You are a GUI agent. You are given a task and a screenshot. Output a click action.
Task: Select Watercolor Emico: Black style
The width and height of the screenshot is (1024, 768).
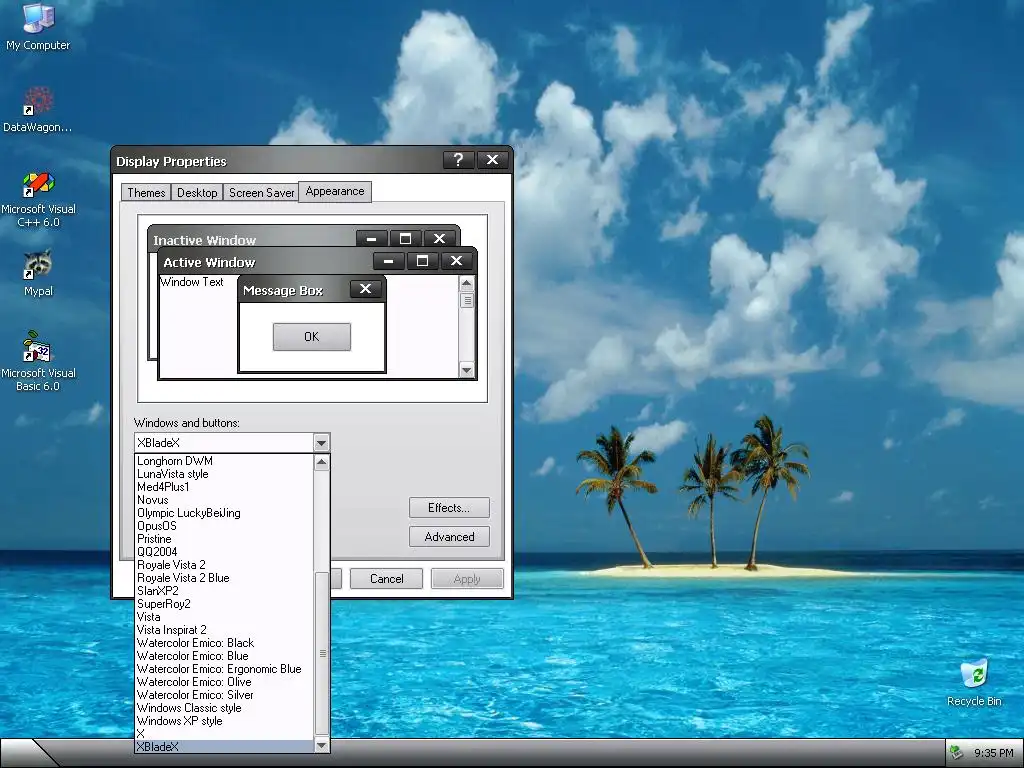pos(224,643)
